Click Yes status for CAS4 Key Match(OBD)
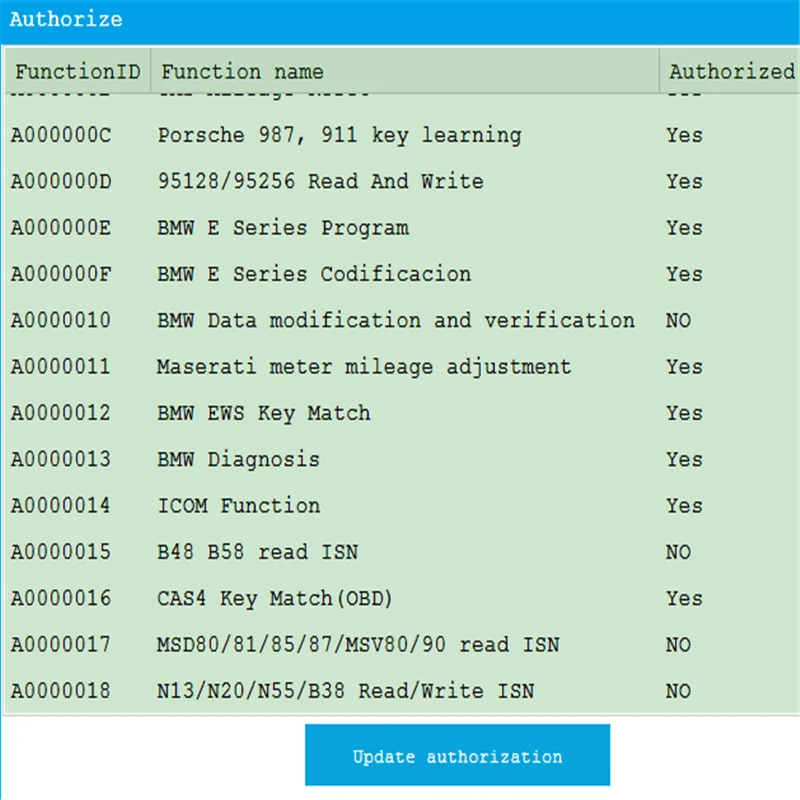The height and width of the screenshot is (800, 800). click(684, 598)
